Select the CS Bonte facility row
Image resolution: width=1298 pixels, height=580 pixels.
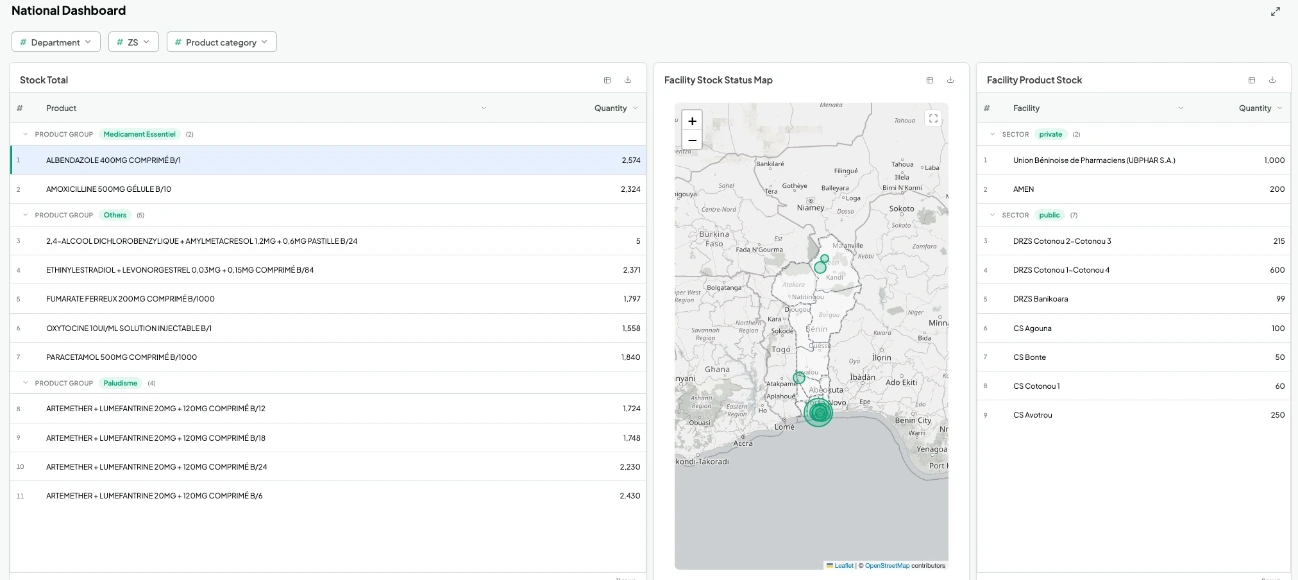[x=1133, y=357]
